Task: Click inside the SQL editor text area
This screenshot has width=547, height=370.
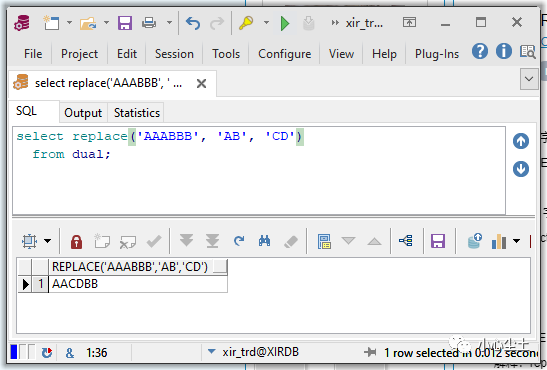Action: pyautogui.click(x=259, y=171)
